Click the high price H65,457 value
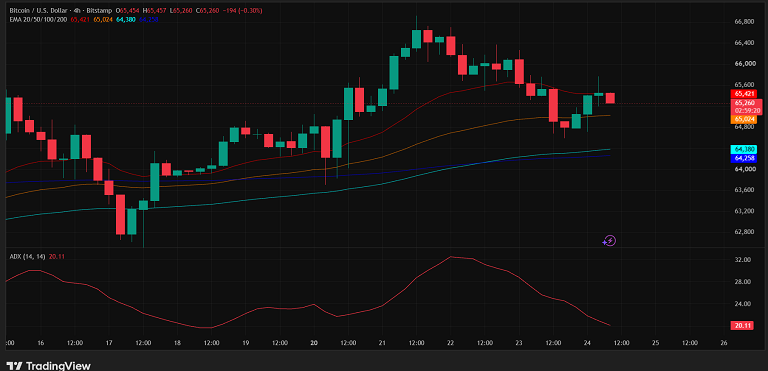 (x=155, y=10)
